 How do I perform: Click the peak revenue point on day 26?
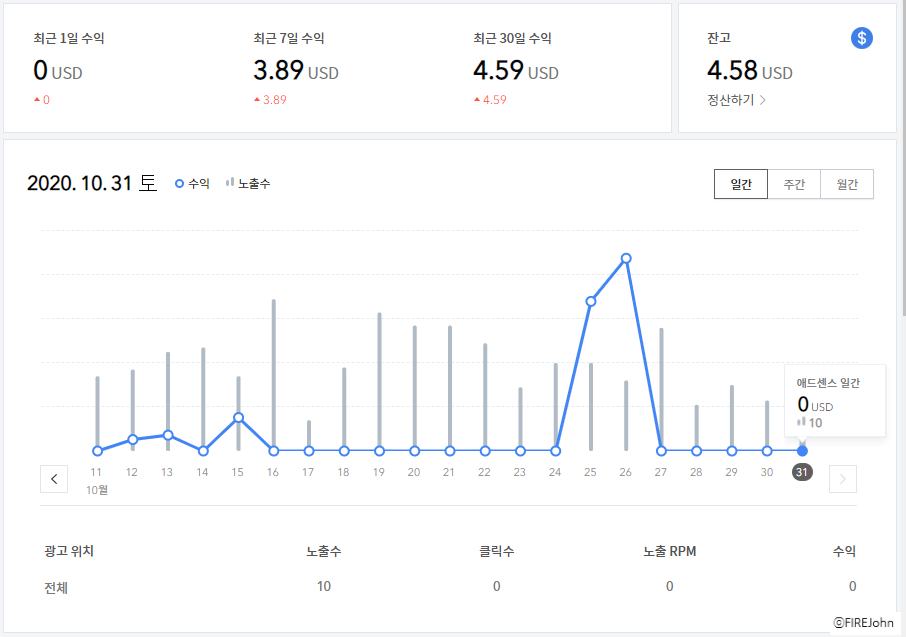coord(626,258)
